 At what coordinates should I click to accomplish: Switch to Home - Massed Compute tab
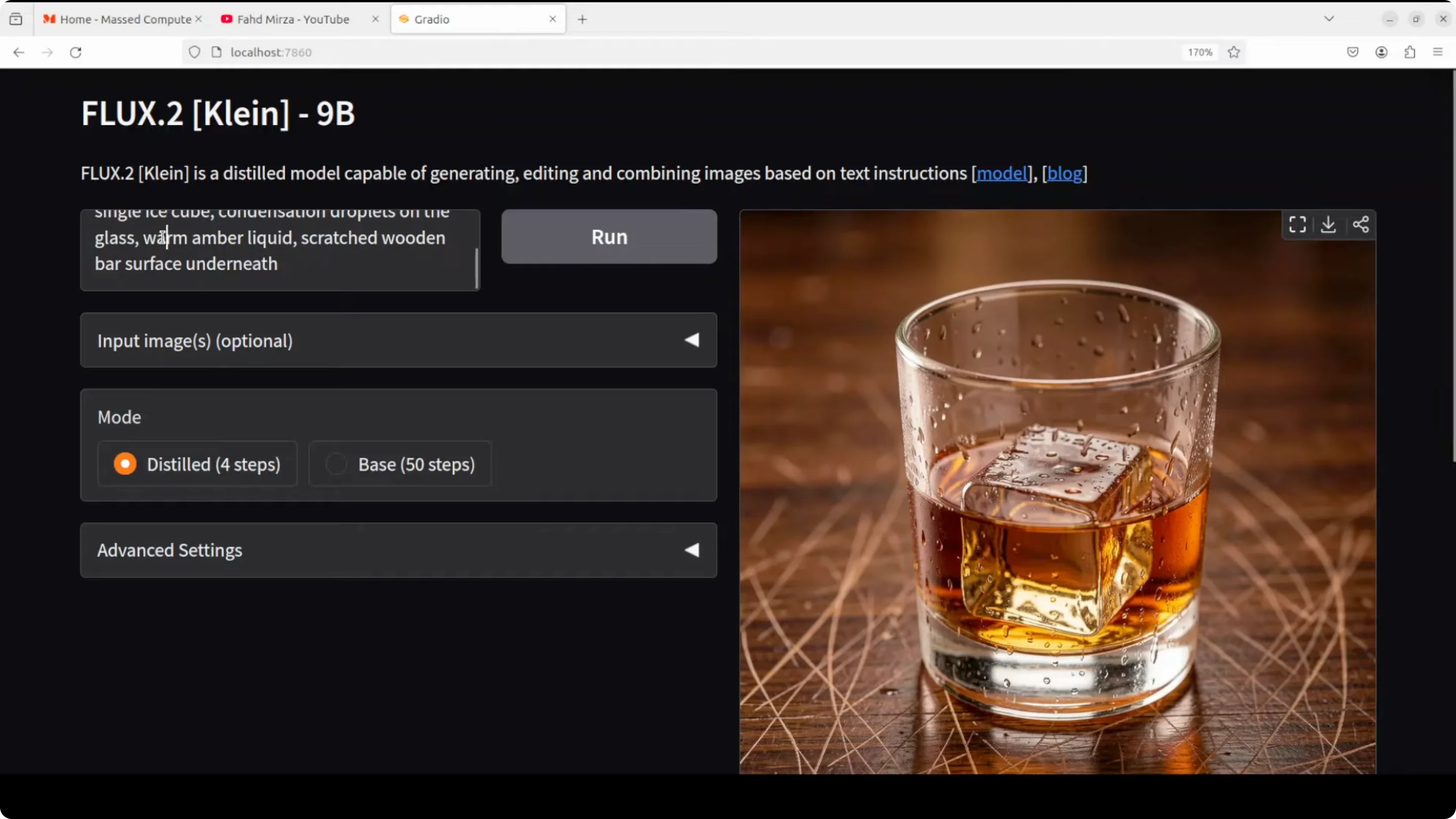click(x=125, y=19)
